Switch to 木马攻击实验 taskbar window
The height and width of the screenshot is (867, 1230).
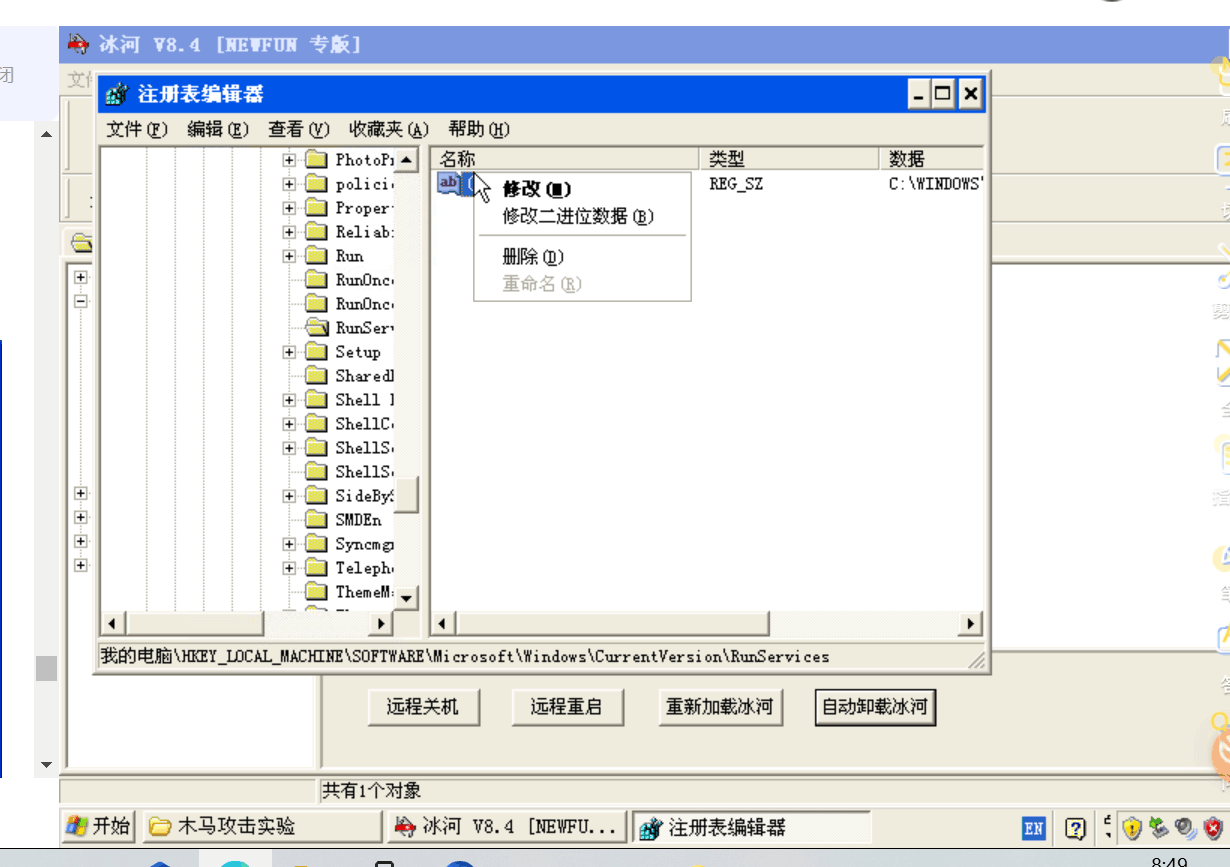pyautogui.click(x=262, y=827)
